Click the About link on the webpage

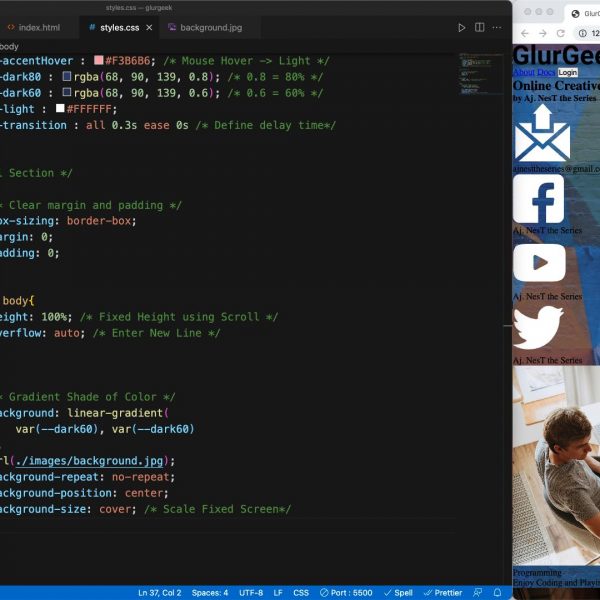[523, 73]
